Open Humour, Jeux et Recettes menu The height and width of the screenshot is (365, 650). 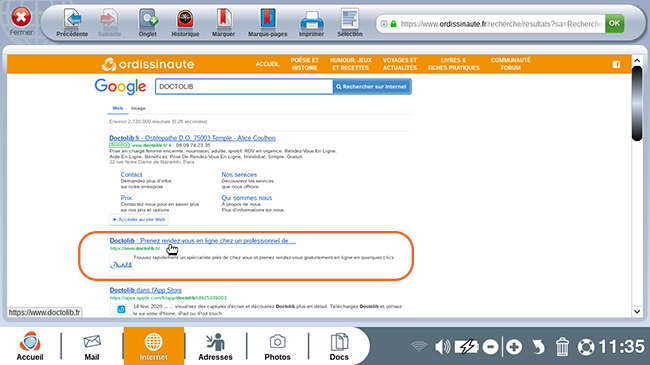click(351, 64)
